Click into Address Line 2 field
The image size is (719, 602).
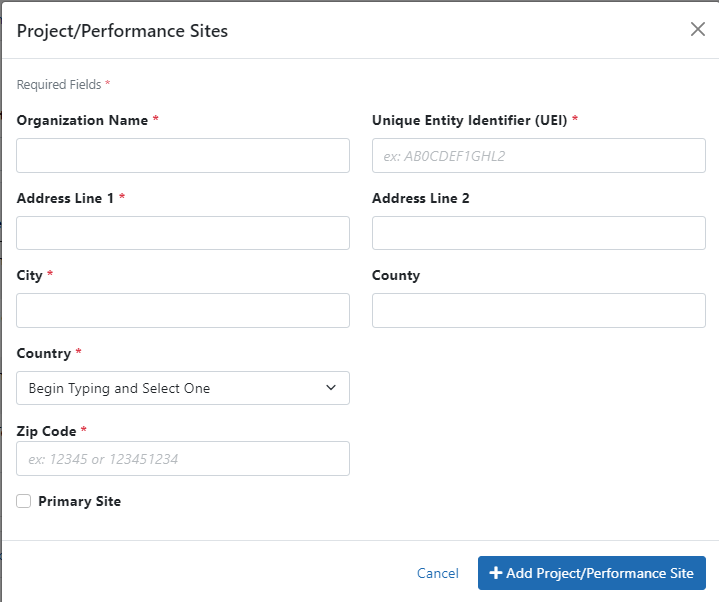click(x=538, y=233)
